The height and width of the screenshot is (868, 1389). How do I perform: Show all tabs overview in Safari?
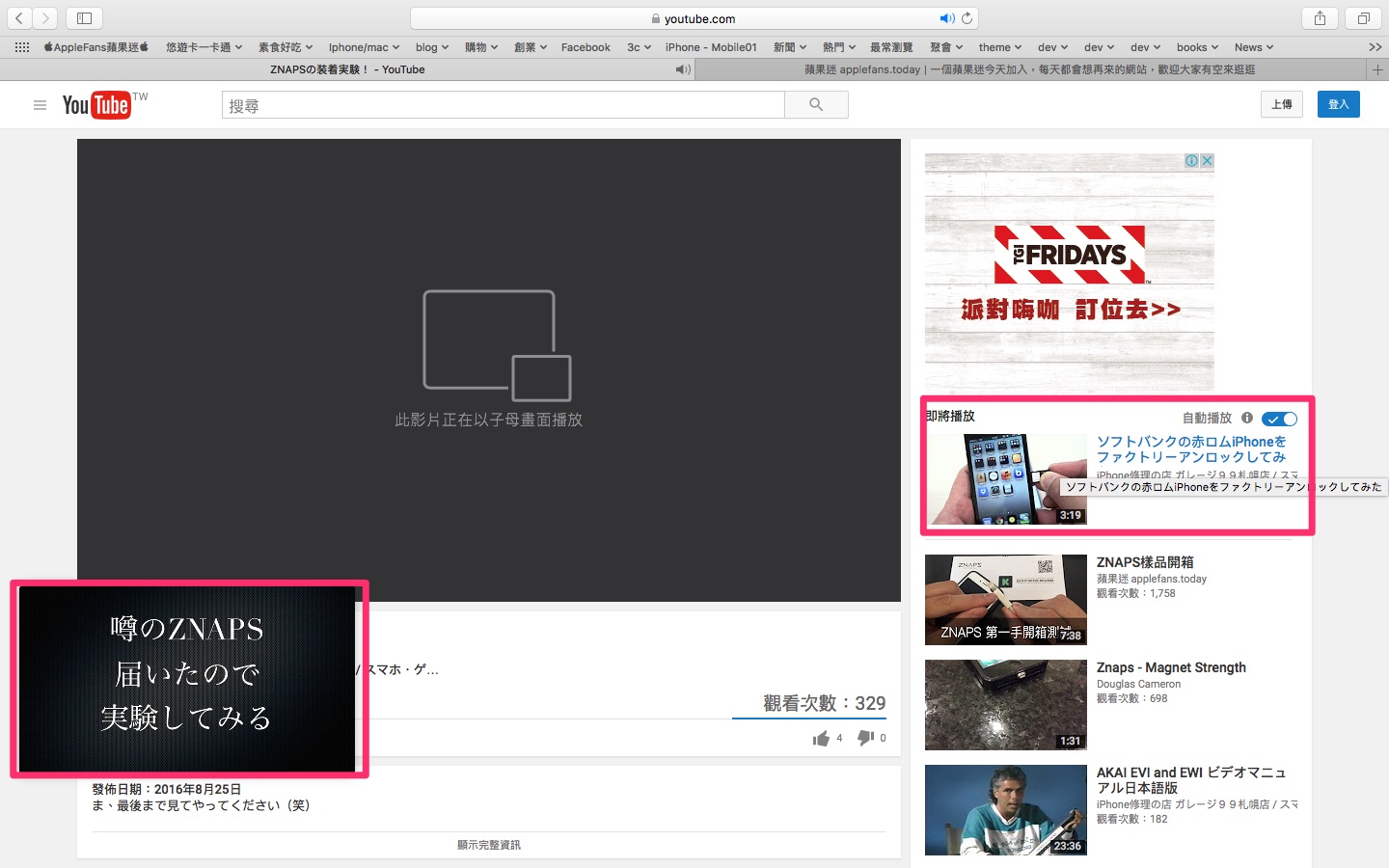pyautogui.click(x=1363, y=18)
